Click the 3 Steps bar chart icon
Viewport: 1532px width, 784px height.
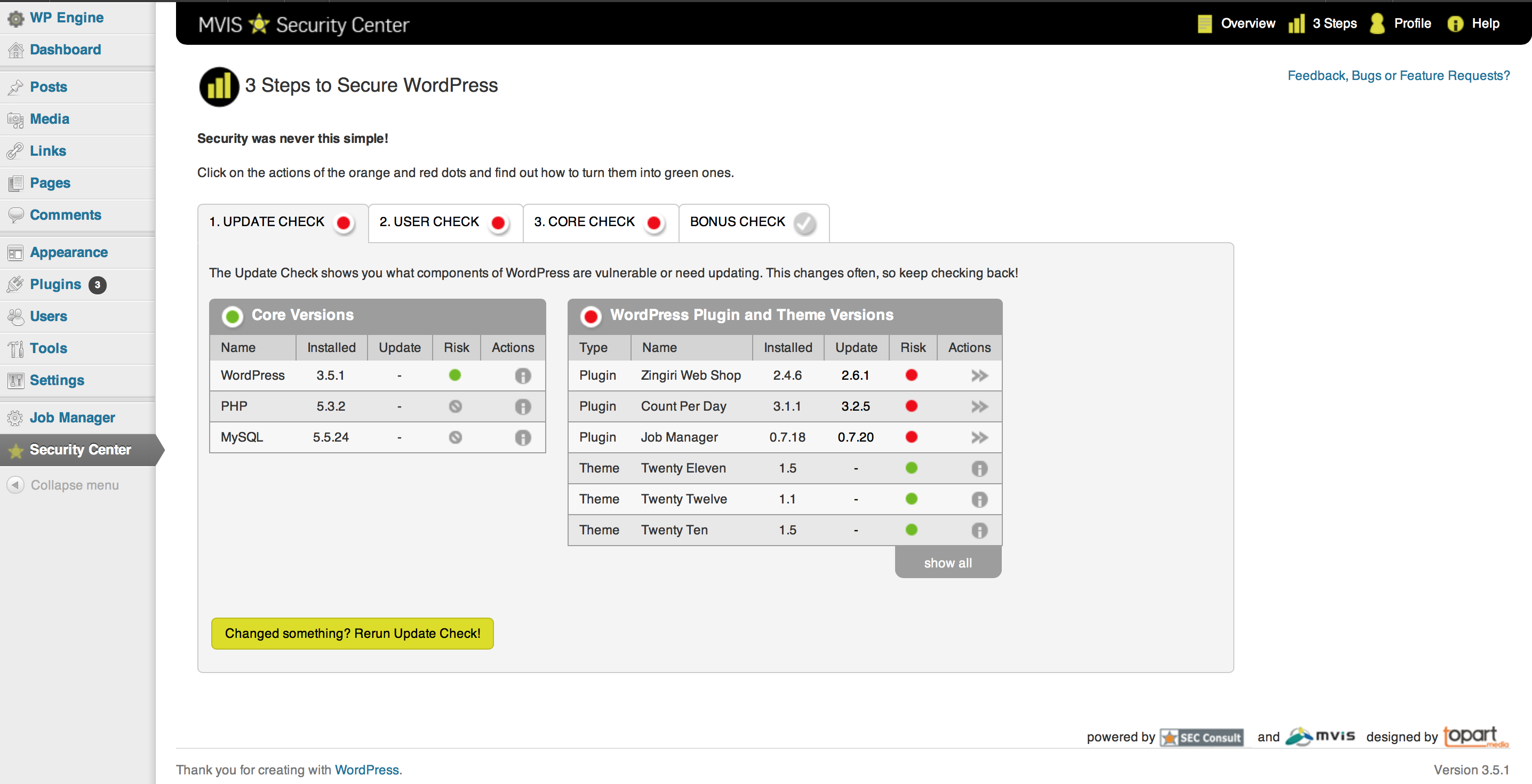click(1296, 24)
